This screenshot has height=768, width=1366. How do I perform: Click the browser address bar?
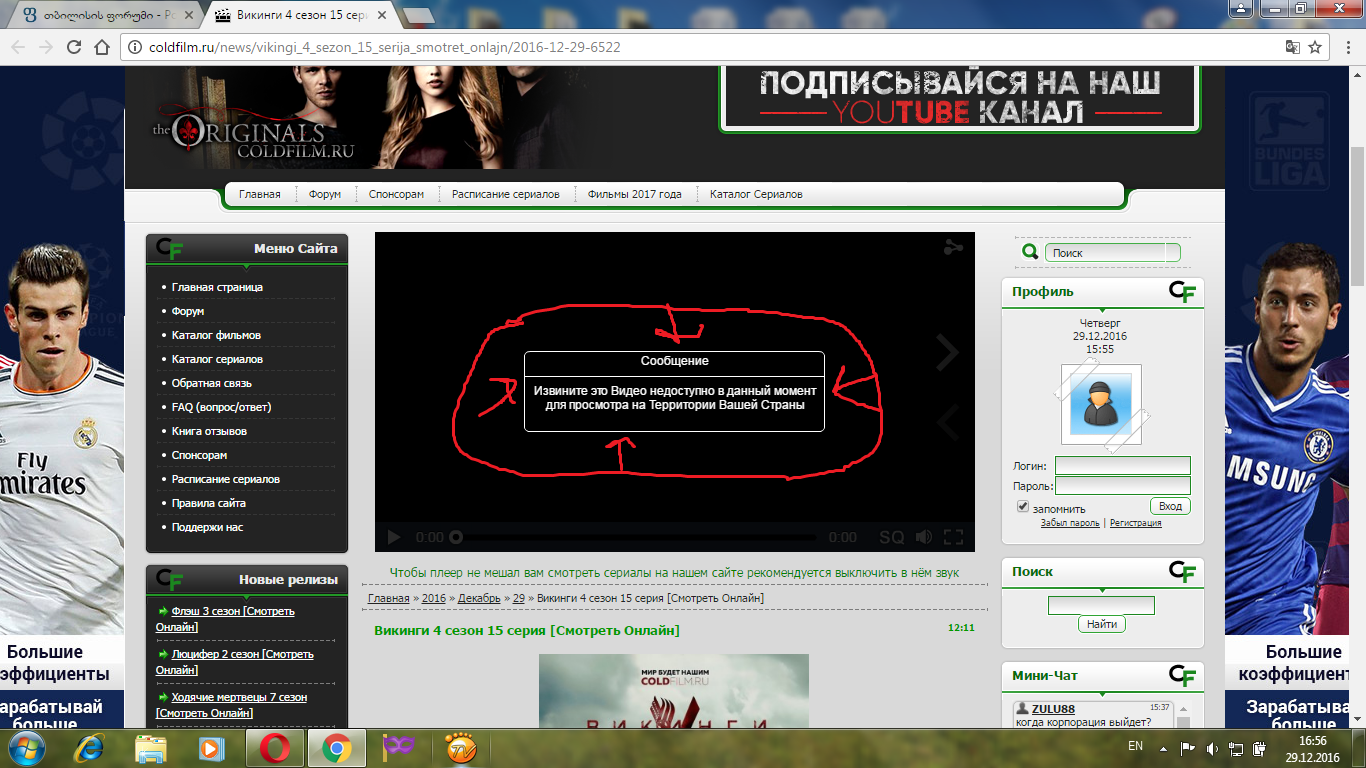700,47
